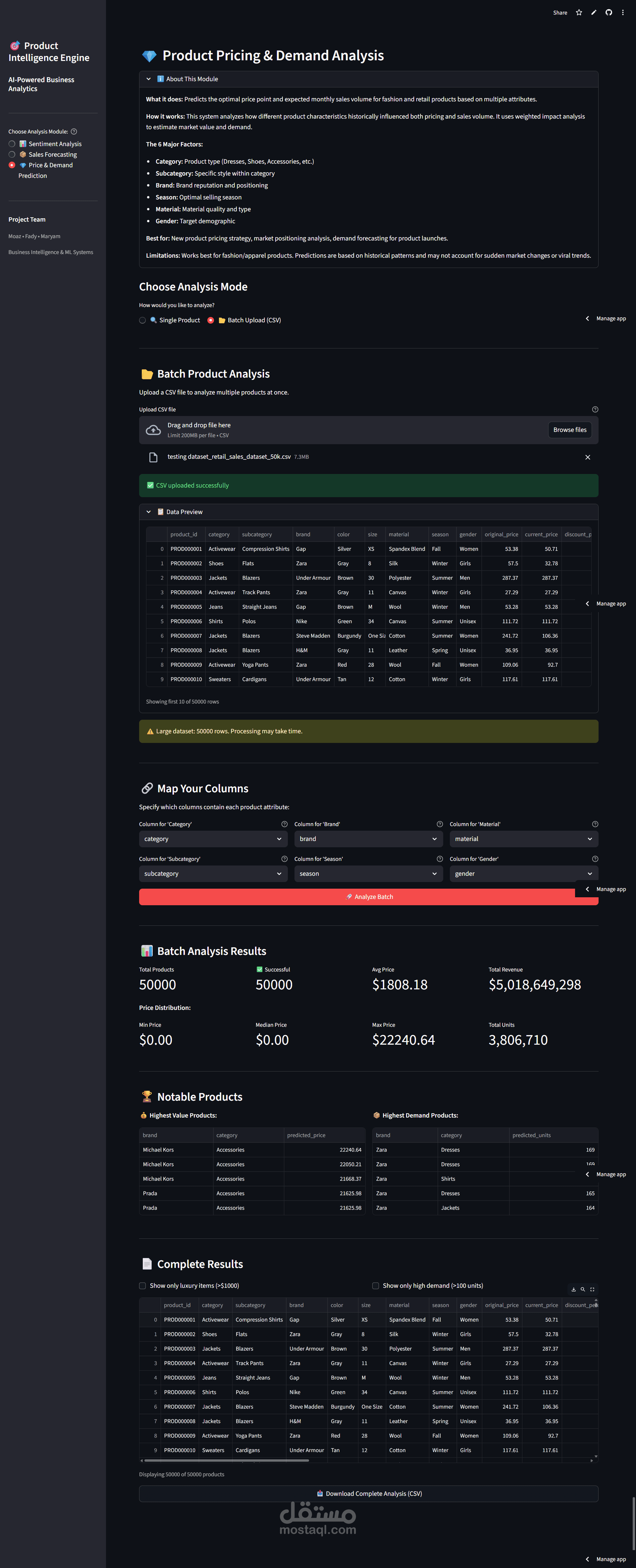Screen dimensions: 636x1568
Task: Click help icon next to Upload CSV file
Action: (595, 410)
